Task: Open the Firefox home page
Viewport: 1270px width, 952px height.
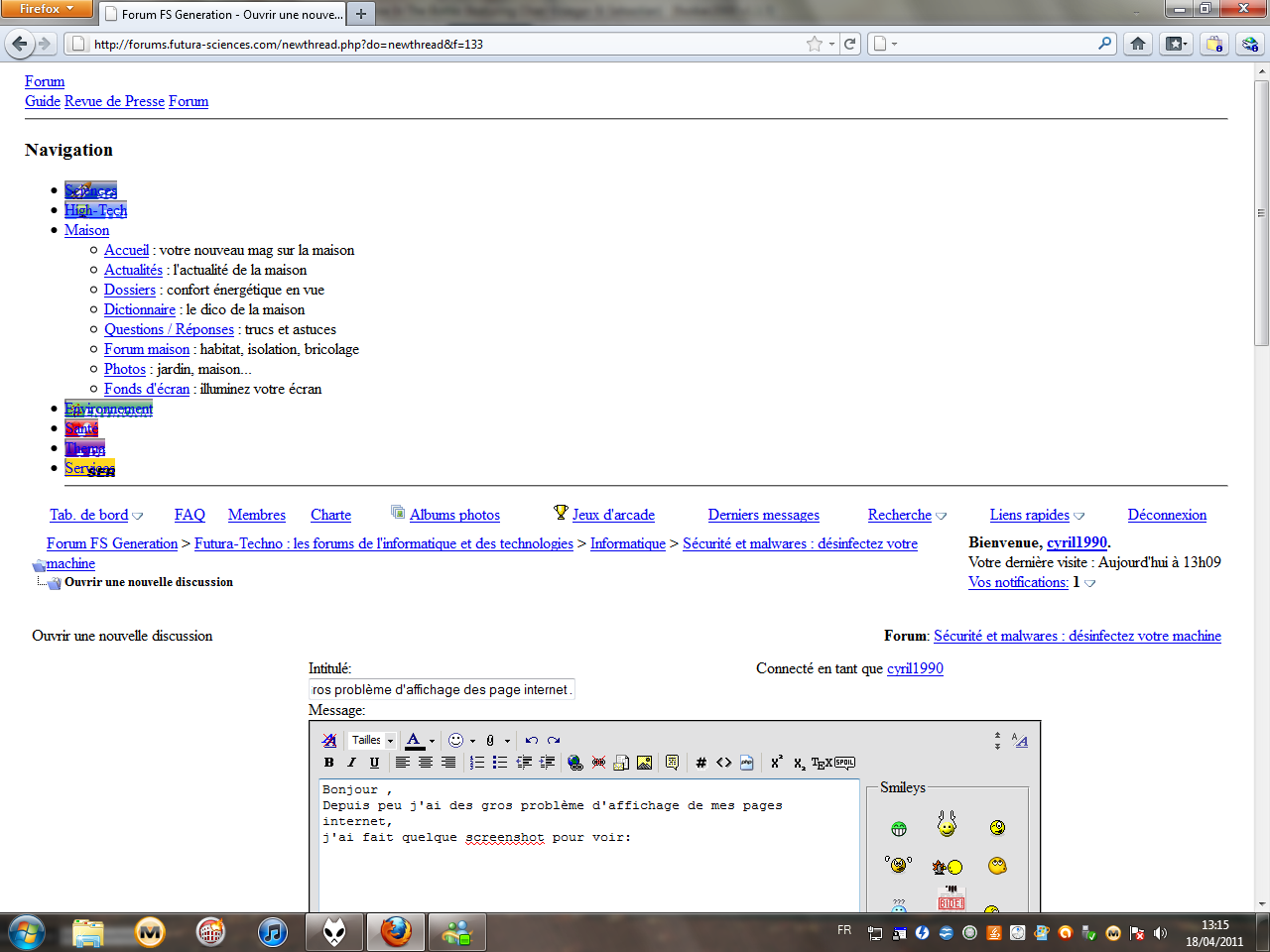Action: click(x=1138, y=44)
